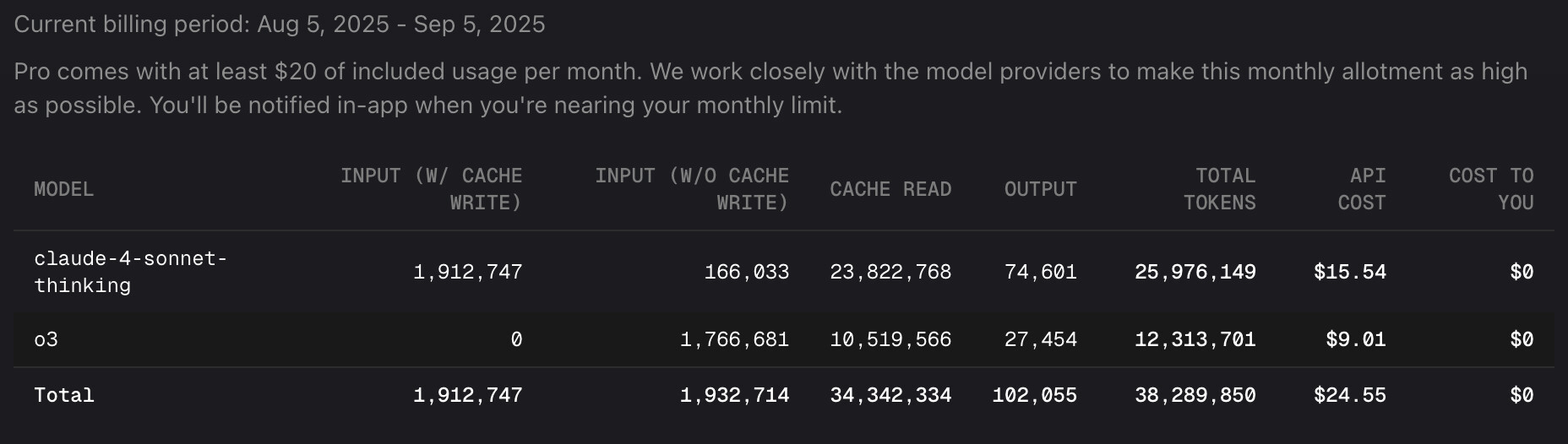The height and width of the screenshot is (444, 1568).
Task: Select the o3 model row
Action: [x=784, y=339]
